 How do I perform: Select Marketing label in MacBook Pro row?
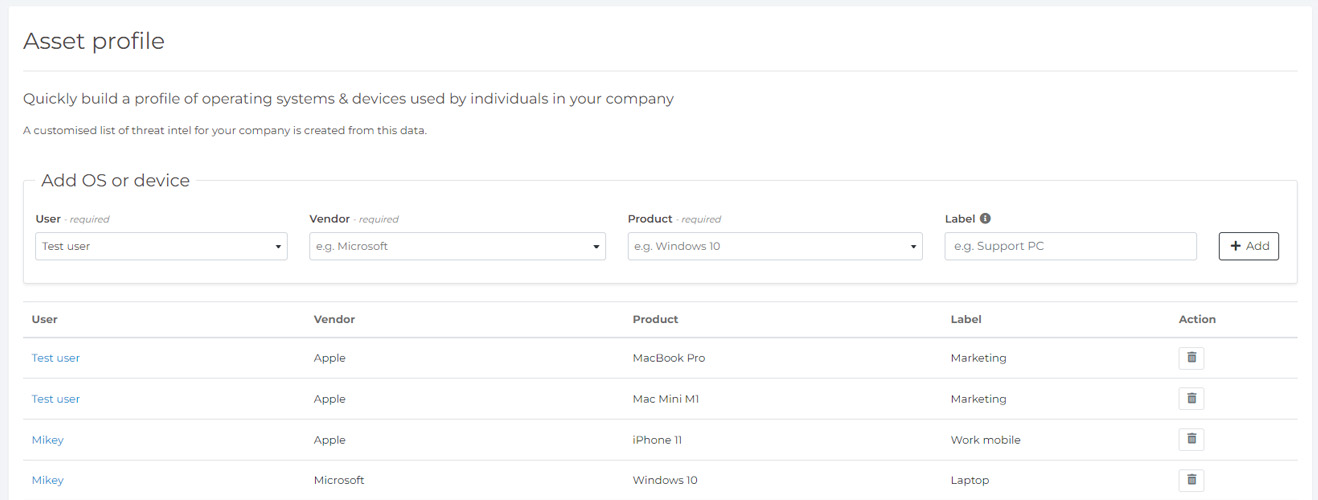[979, 358]
